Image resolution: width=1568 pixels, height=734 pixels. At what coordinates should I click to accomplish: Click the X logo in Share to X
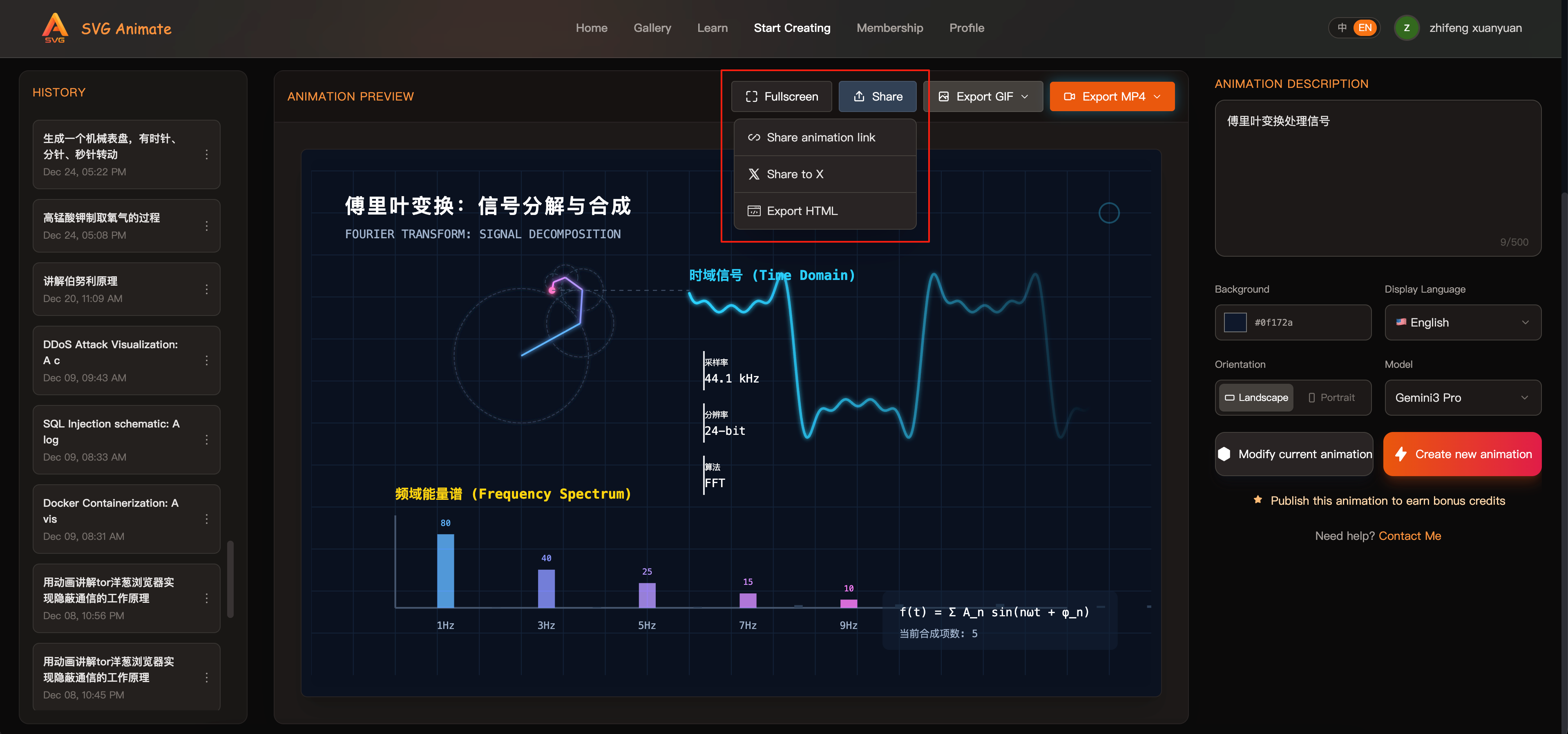pyautogui.click(x=754, y=174)
